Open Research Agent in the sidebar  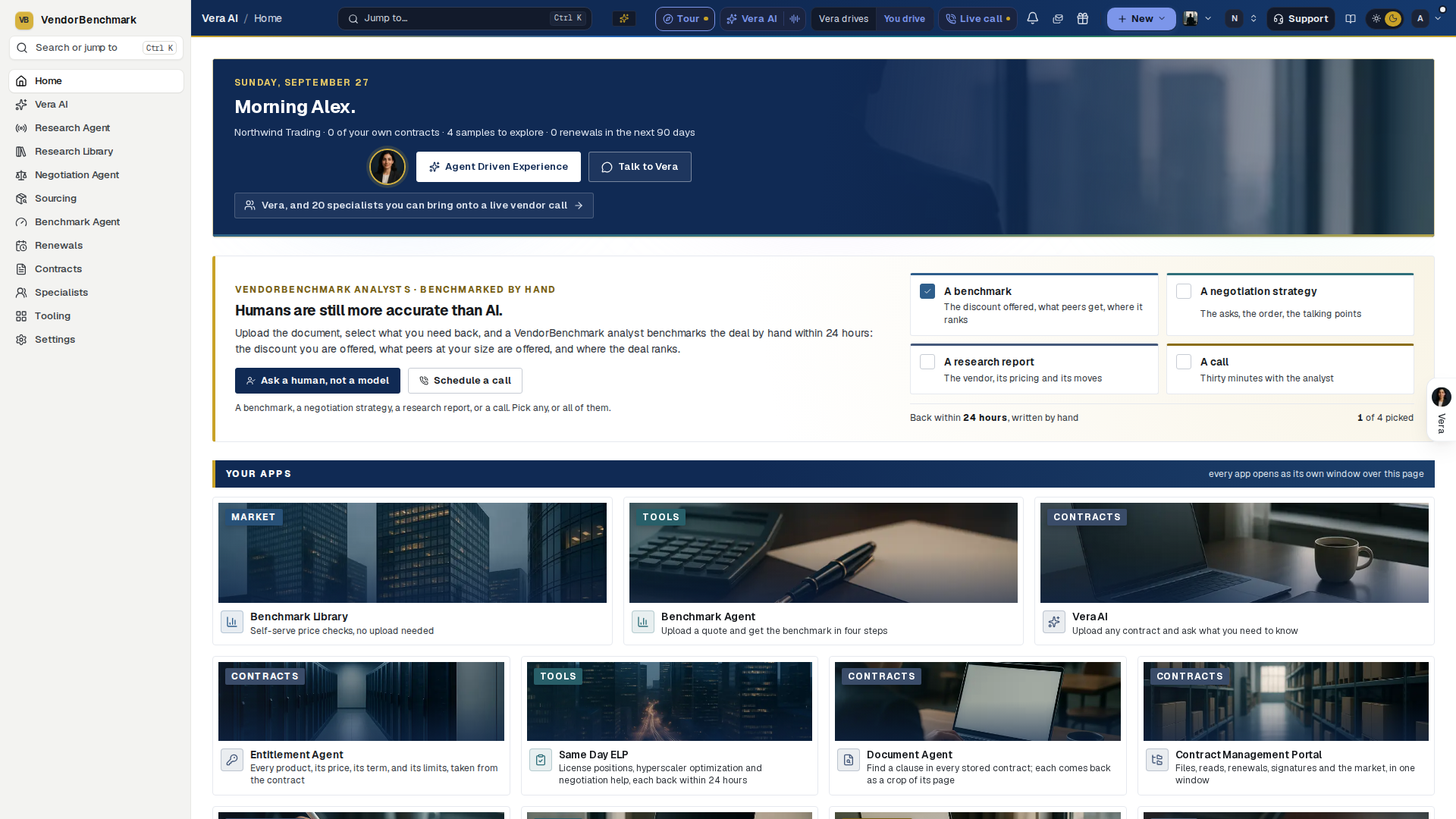coord(96,128)
